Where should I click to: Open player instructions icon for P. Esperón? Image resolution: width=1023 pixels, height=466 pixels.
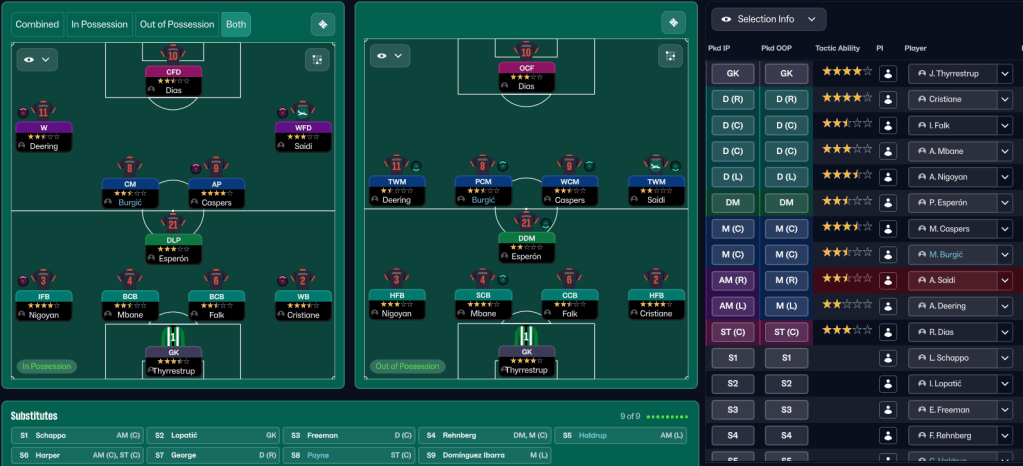887,202
